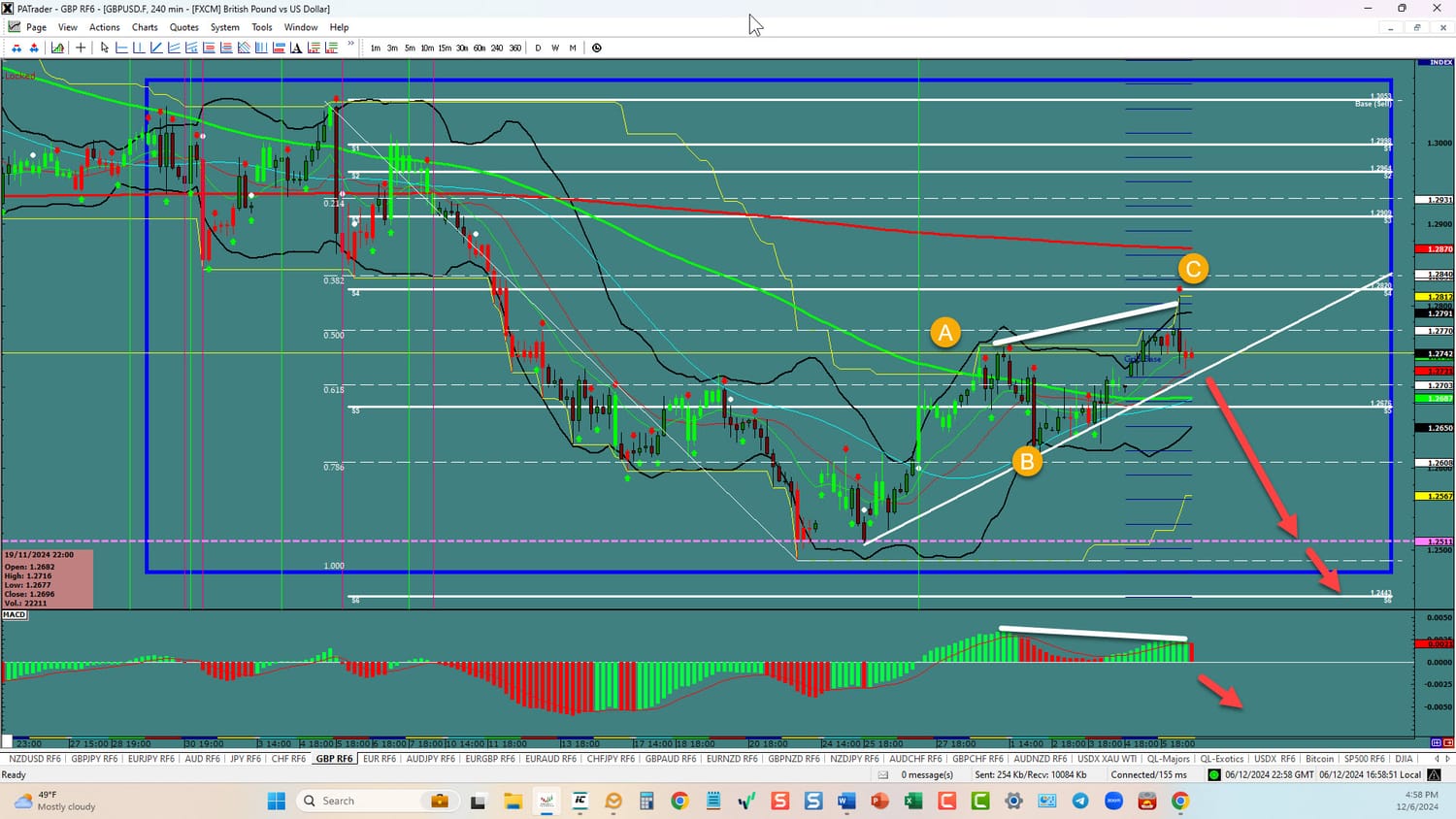Select the crosshair cursor tool
The width and height of the screenshot is (1456, 819).
click(x=81, y=48)
